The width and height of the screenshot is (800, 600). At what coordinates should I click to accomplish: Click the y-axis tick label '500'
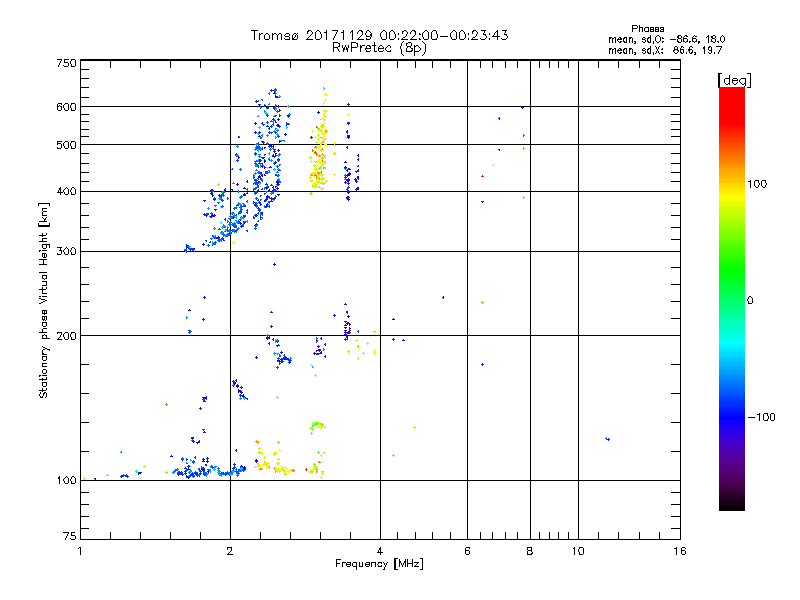pyautogui.click(x=66, y=145)
